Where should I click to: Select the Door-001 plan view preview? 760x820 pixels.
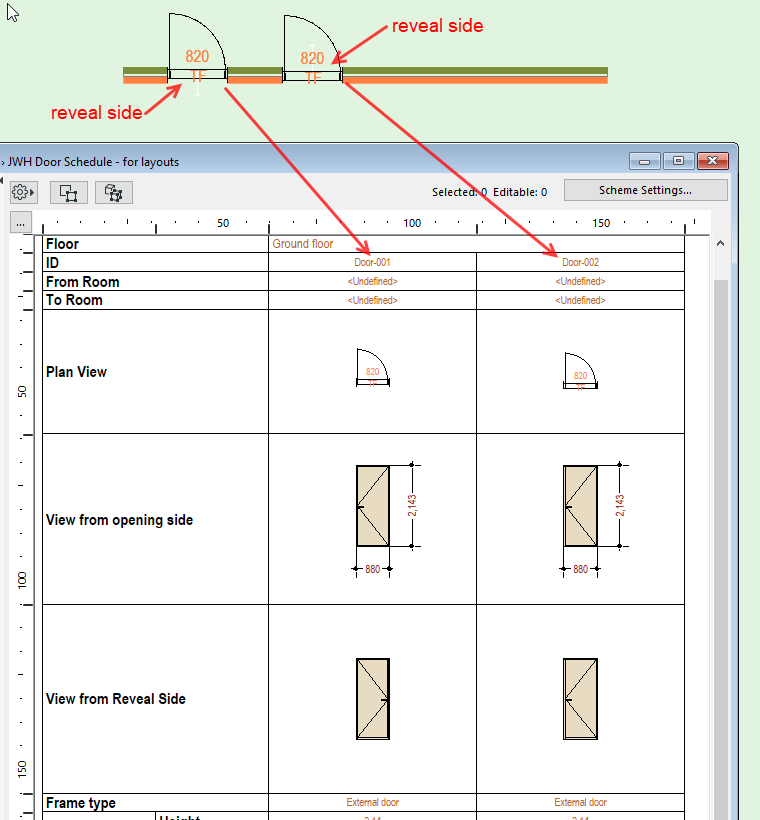[x=372, y=368]
